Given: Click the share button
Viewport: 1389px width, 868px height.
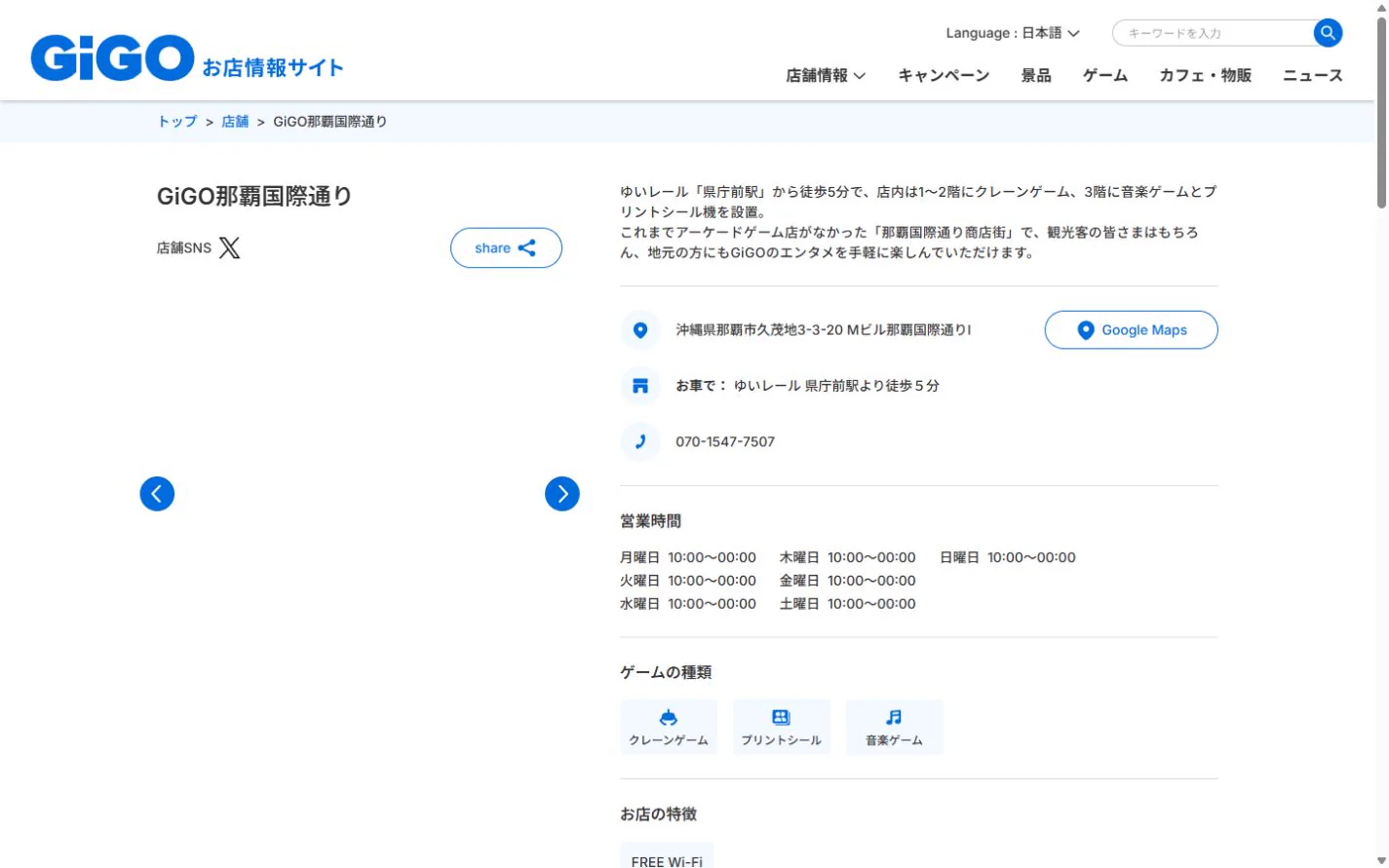Looking at the screenshot, I should tap(506, 247).
